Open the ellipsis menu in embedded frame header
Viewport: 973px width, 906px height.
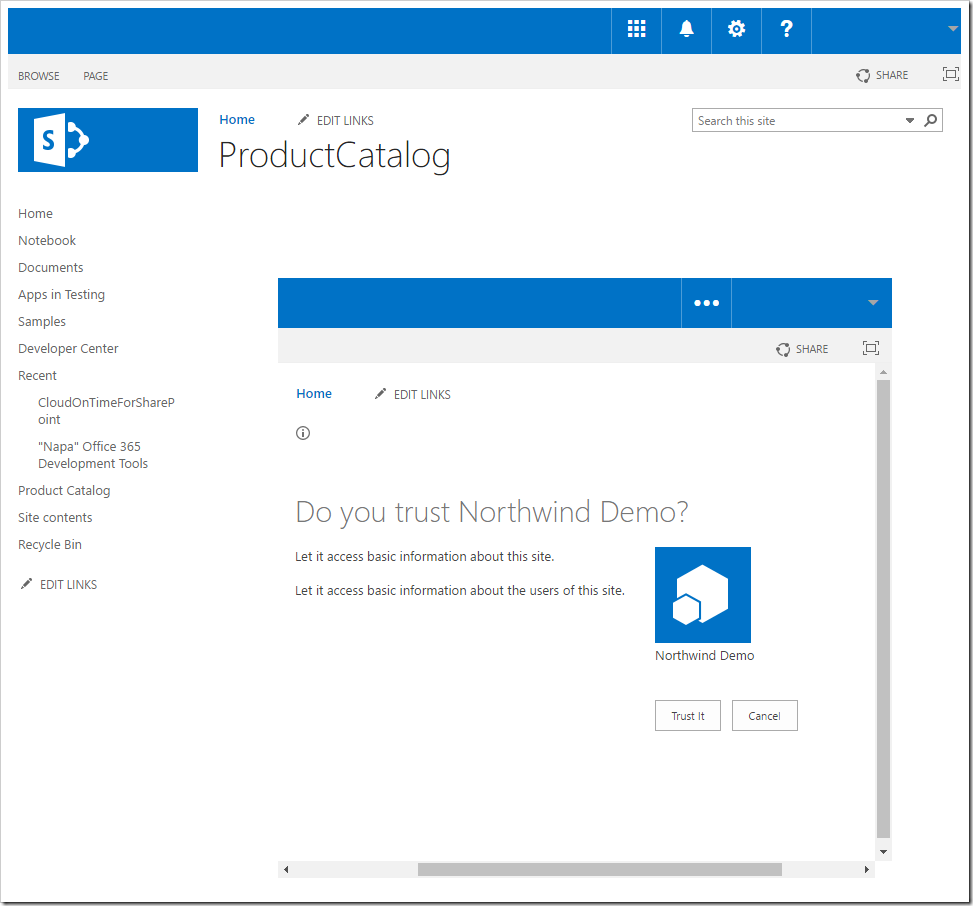(x=706, y=303)
